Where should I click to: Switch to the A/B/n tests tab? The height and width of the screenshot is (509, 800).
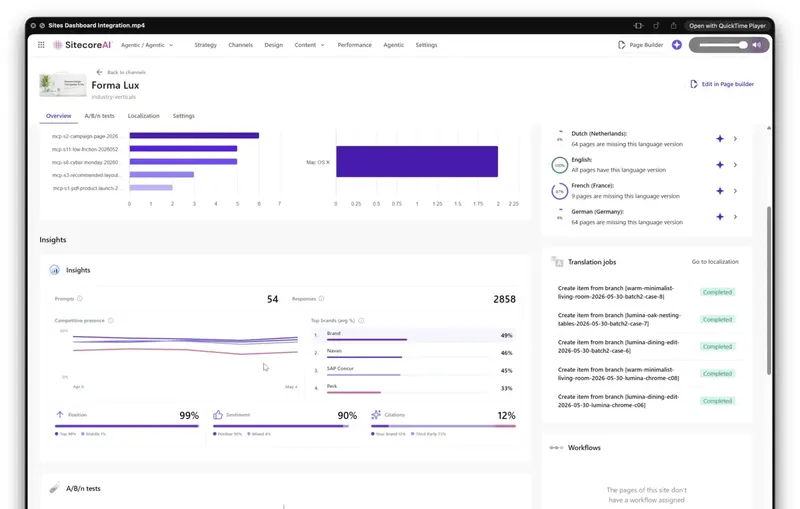coord(99,116)
